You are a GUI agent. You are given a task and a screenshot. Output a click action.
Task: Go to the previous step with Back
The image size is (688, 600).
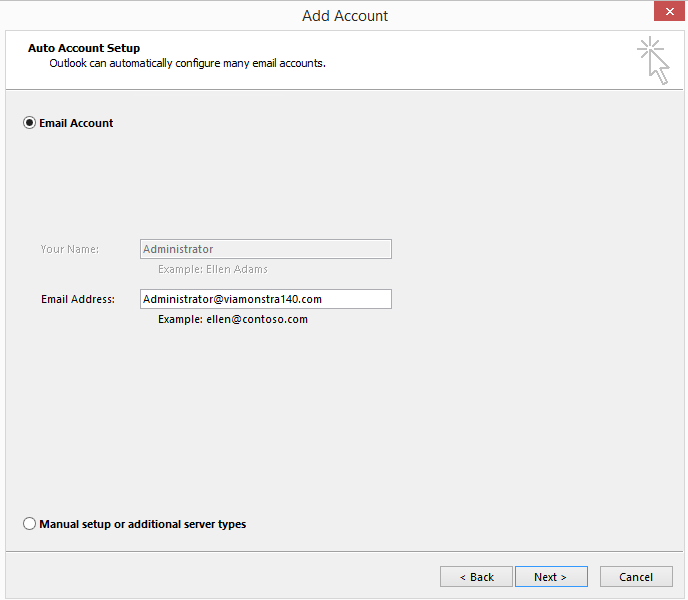pyautogui.click(x=476, y=577)
